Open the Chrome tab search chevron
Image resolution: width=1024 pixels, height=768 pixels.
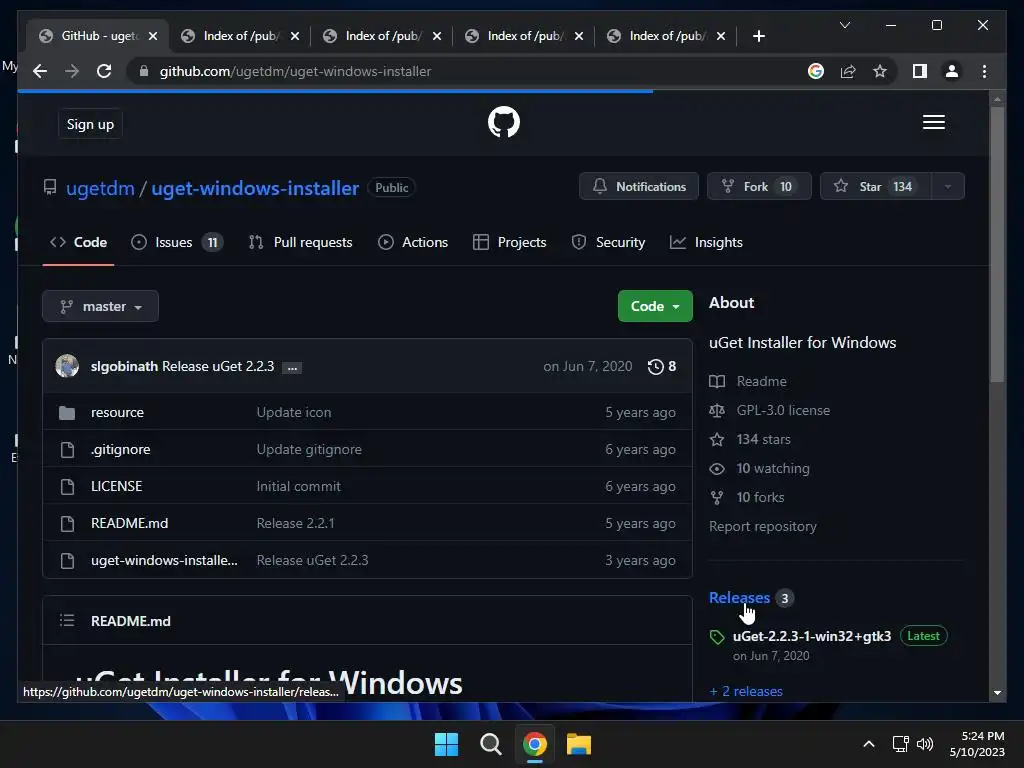click(x=844, y=25)
